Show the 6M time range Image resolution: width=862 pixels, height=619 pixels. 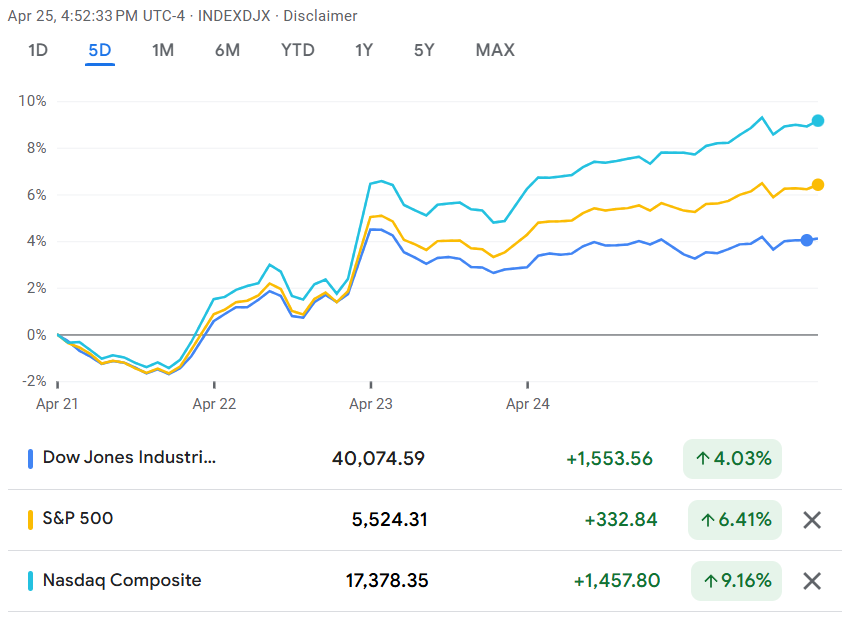coord(227,51)
